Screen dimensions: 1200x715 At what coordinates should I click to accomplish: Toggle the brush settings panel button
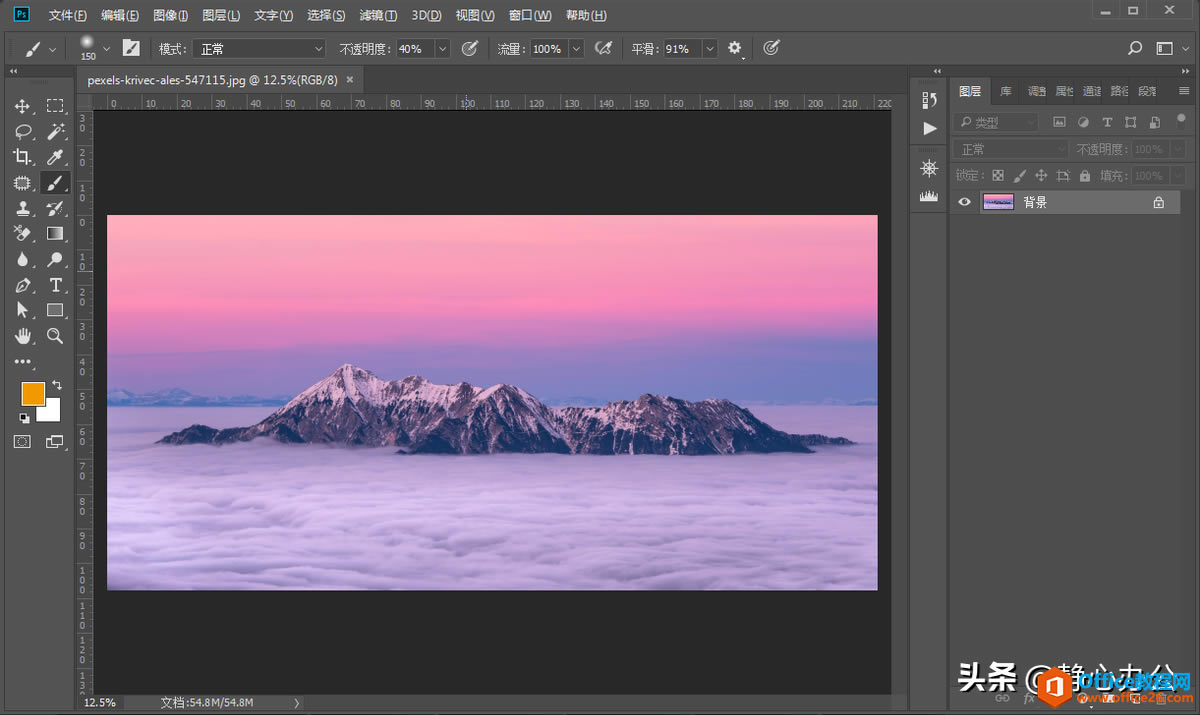pyautogui.click(x=131, y=48)
